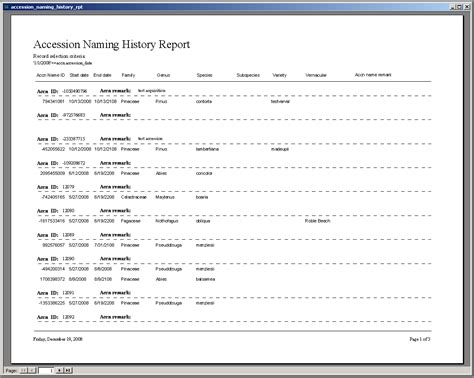This screenshot has width=474, height=378.
Task: Click the Accession Naming History Report heading
Action: point(112,44)
